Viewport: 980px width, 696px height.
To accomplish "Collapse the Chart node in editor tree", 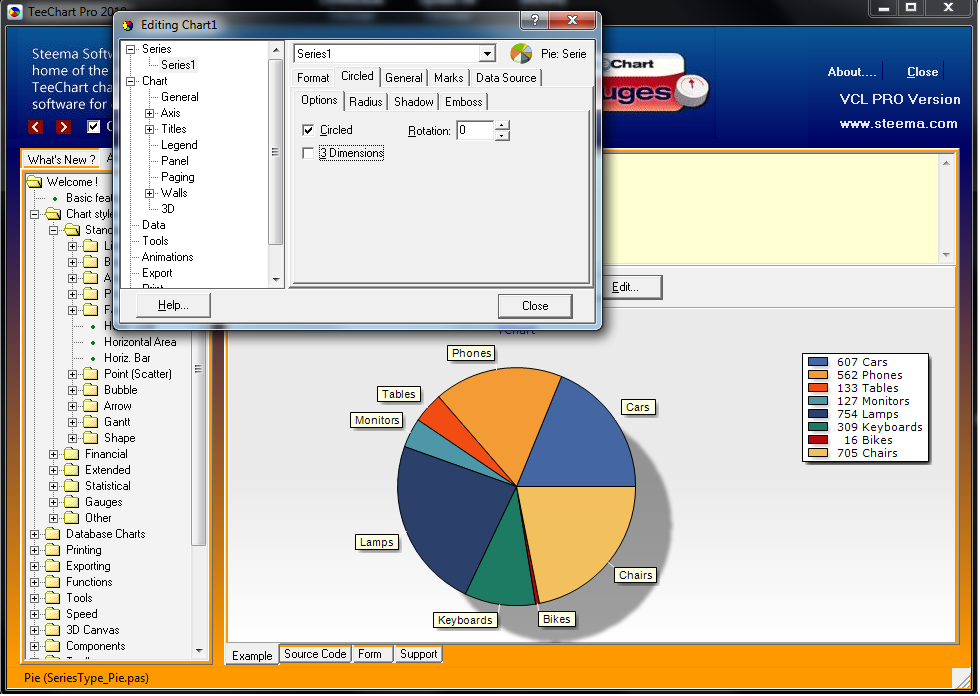I will [x=131, y=81].
